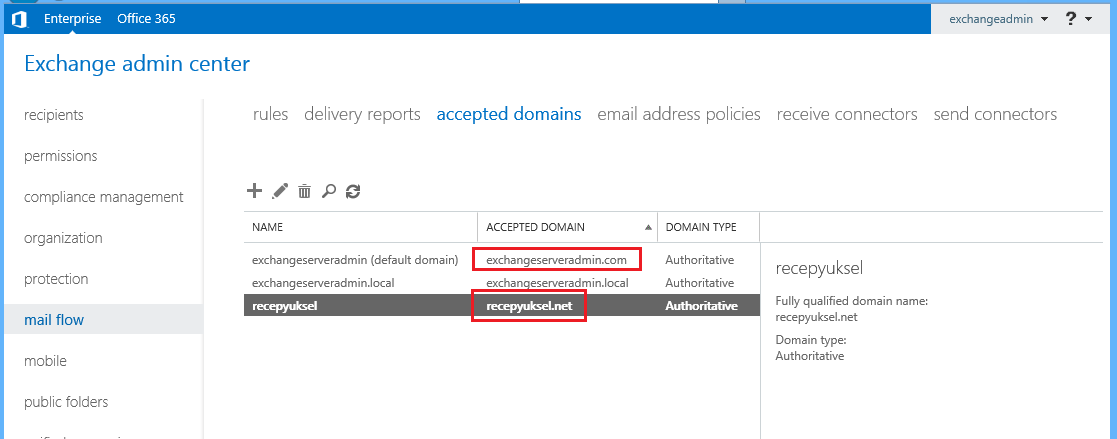Select mail flow in sidebar
This screenshot has height=439, width=1117.
coord(103,319)
